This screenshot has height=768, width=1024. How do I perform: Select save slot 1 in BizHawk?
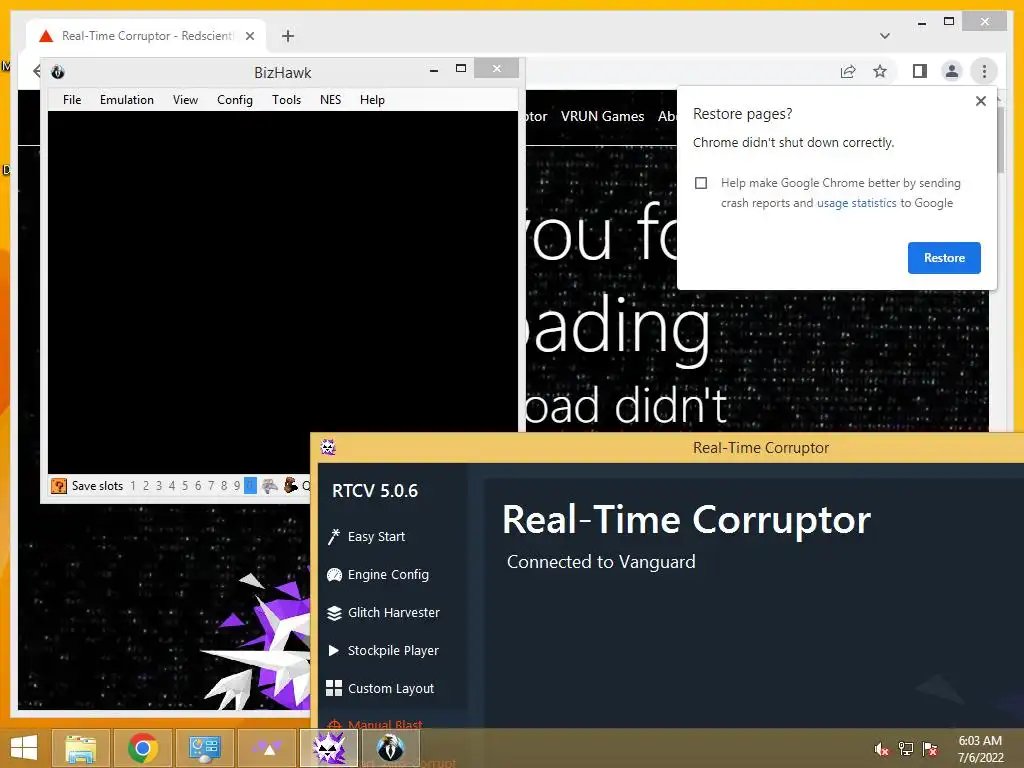point(133,486)
